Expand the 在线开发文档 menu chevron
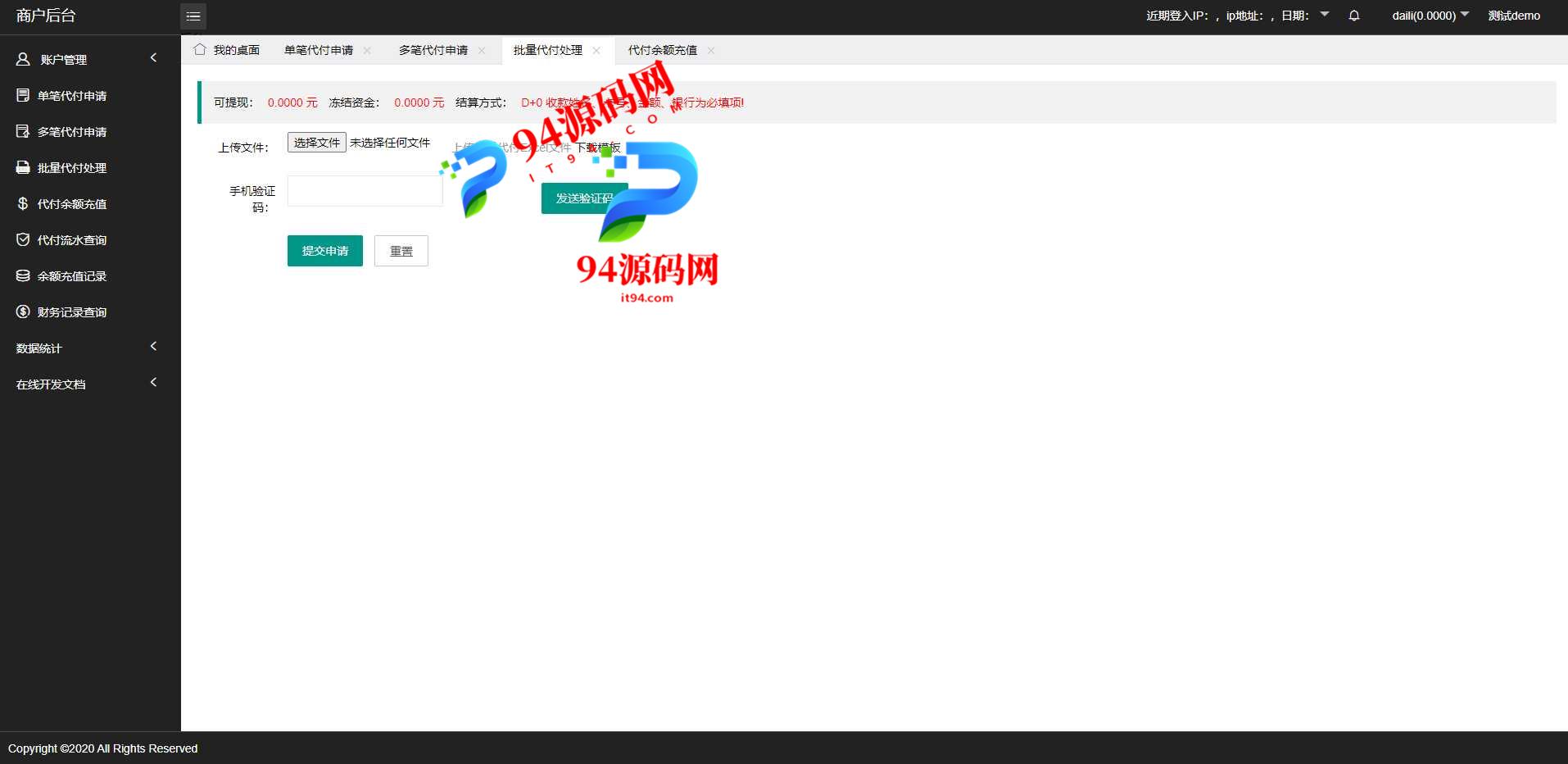The height and width of the screenshot is (764, 1568). [153, 382]
